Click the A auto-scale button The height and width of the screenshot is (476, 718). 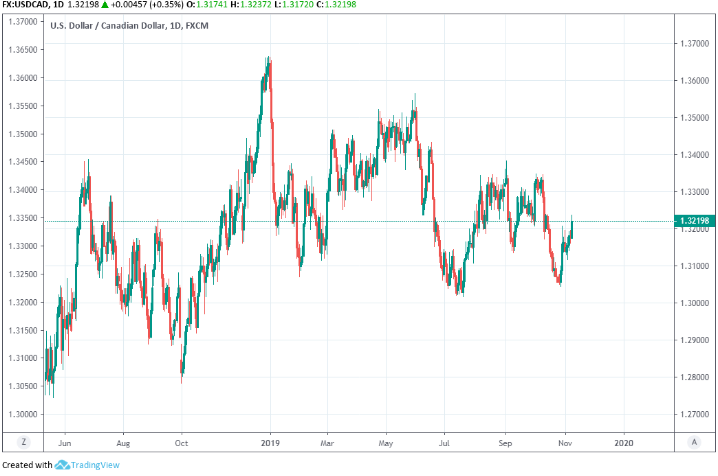tap(694, 440)
